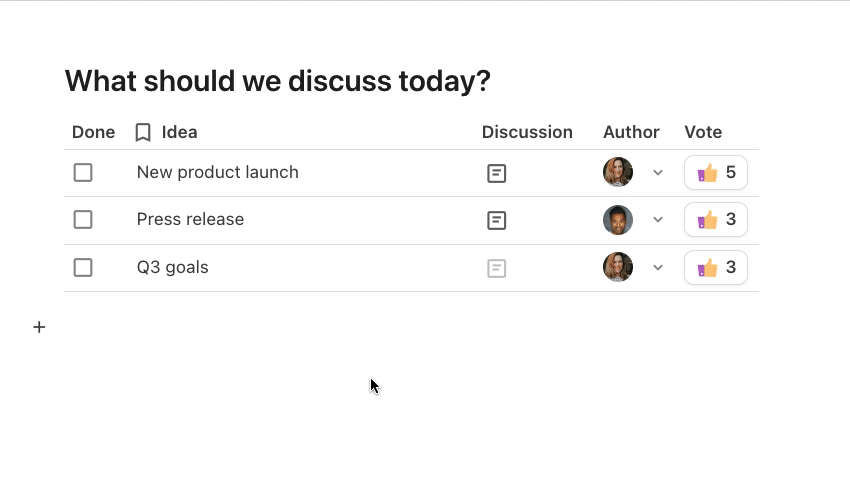The image size is (850, 492).
Task: Open discussion notes for New product launch
Action: tap(497, 173)
